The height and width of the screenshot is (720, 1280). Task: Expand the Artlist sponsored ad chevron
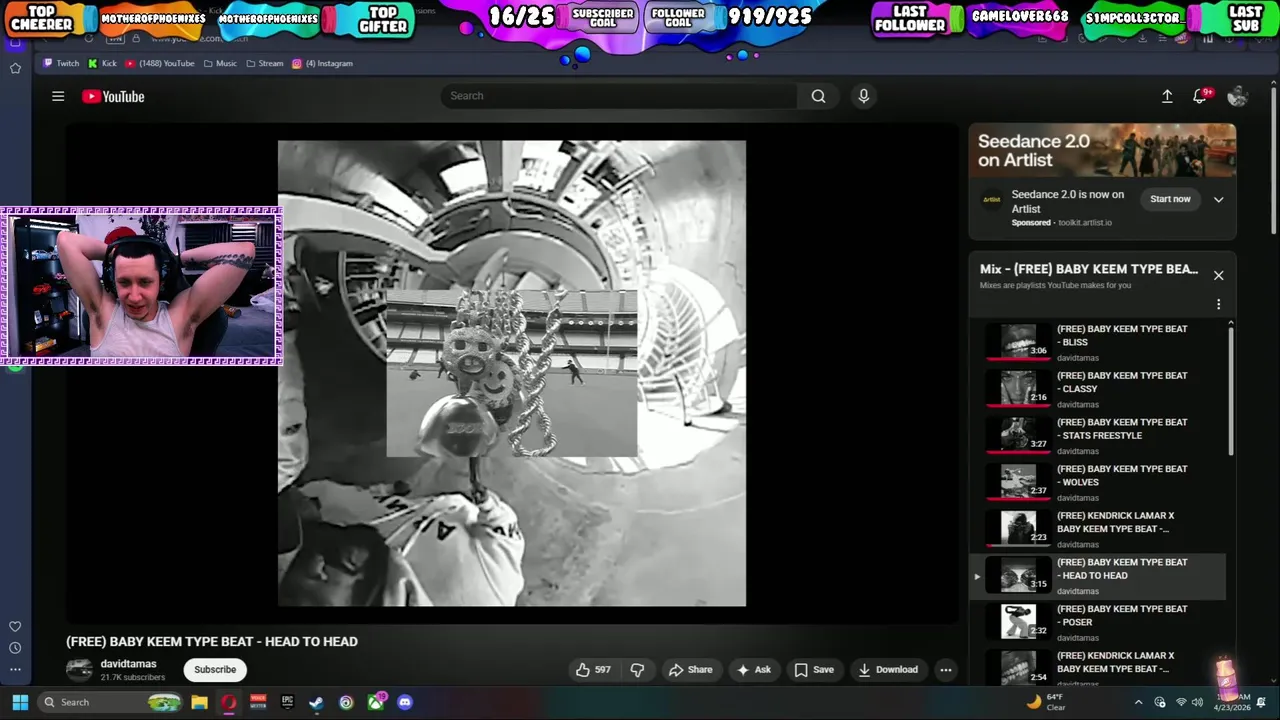pyautogui.click(x=1218, y=199)
